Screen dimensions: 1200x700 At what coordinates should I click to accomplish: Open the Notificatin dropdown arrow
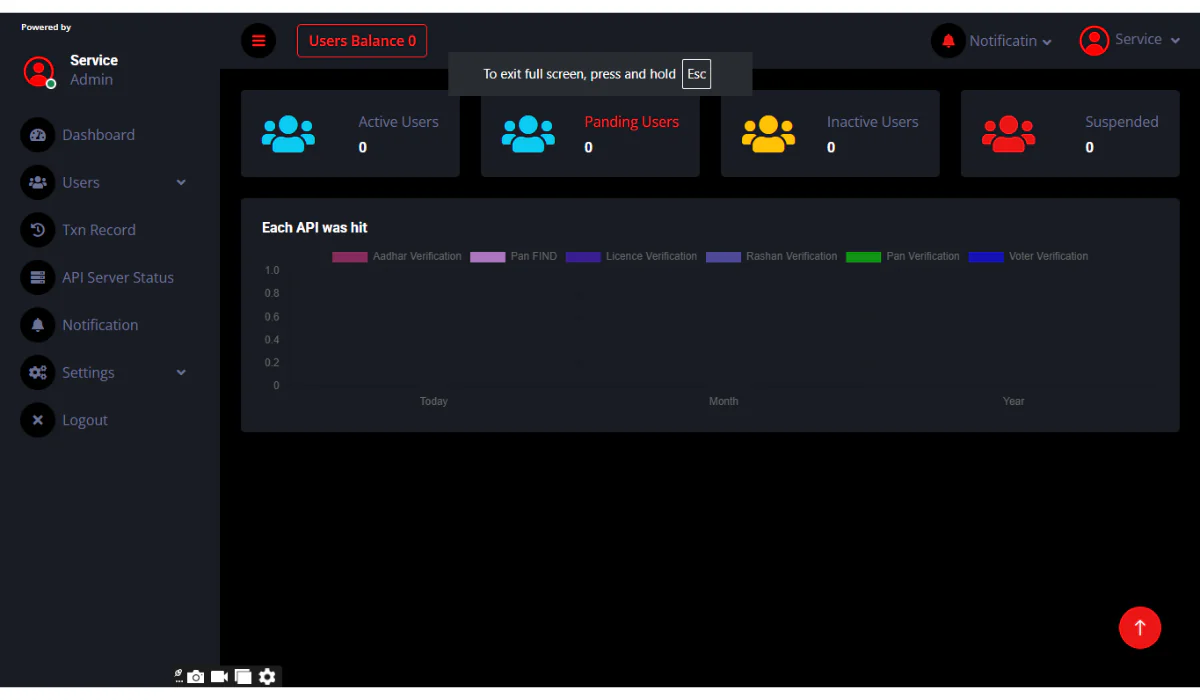1047,42
